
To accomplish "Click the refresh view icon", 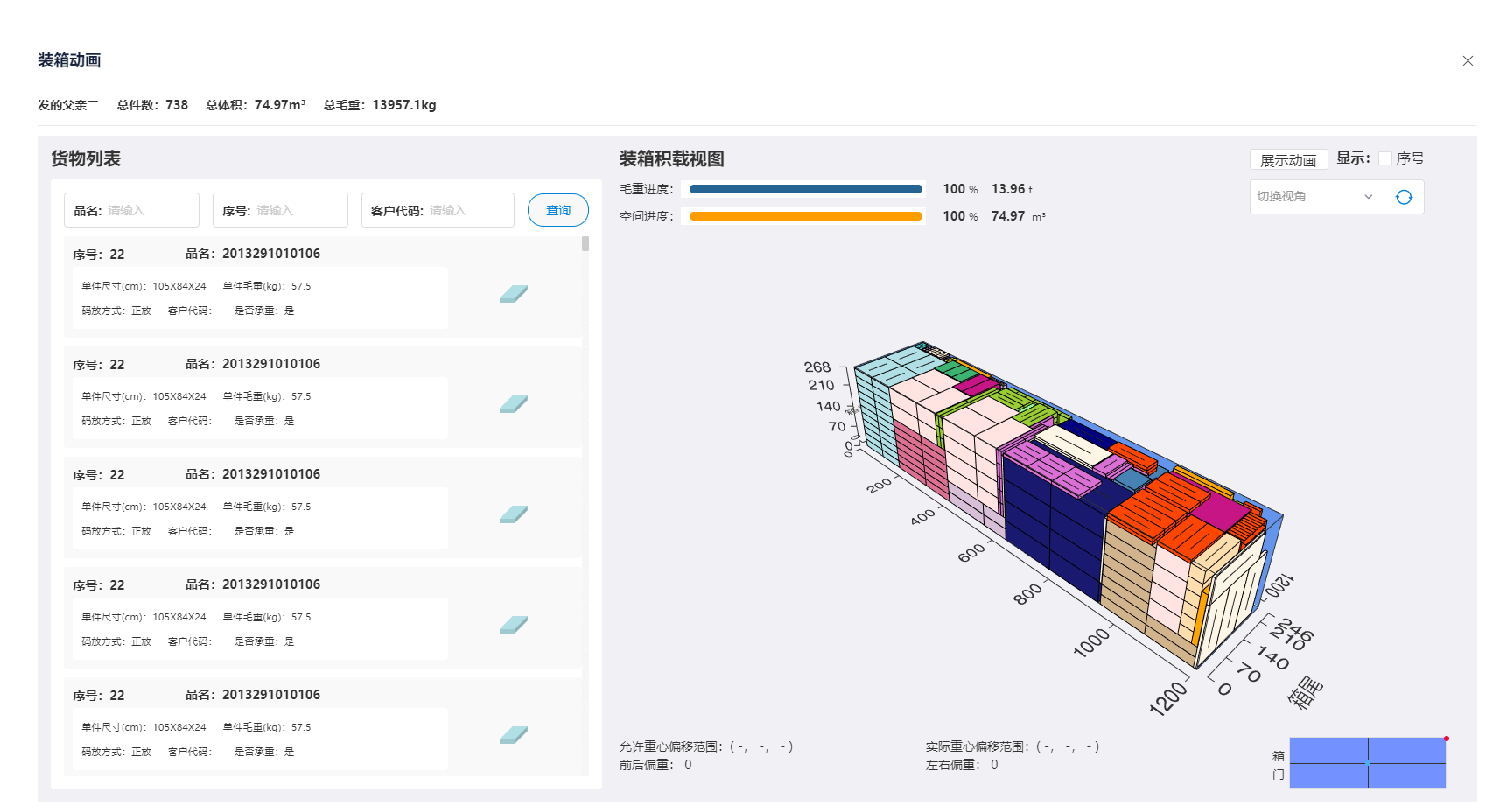I will (1404, 197).
